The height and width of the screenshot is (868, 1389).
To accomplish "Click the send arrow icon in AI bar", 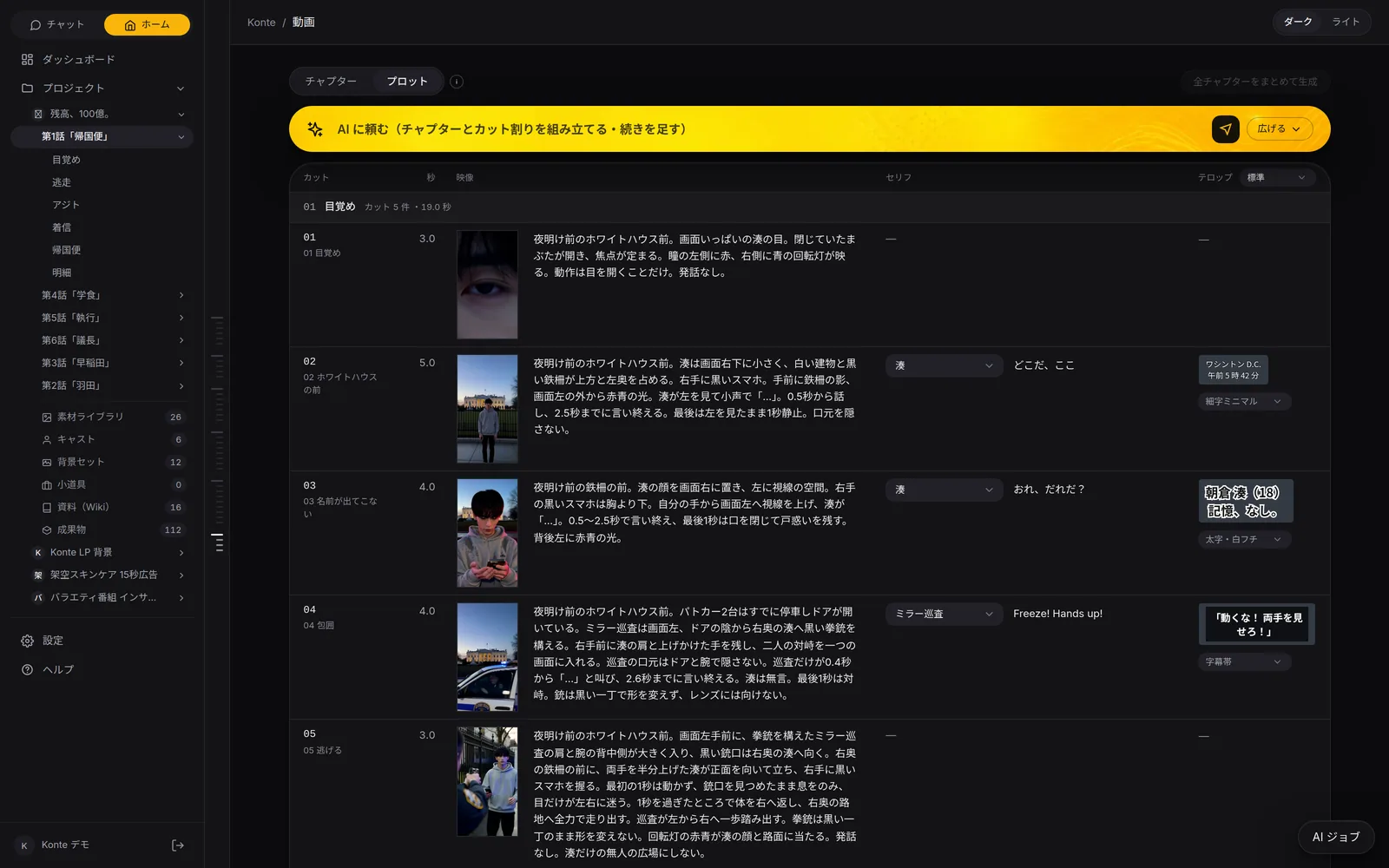I will pos(1226,129).
